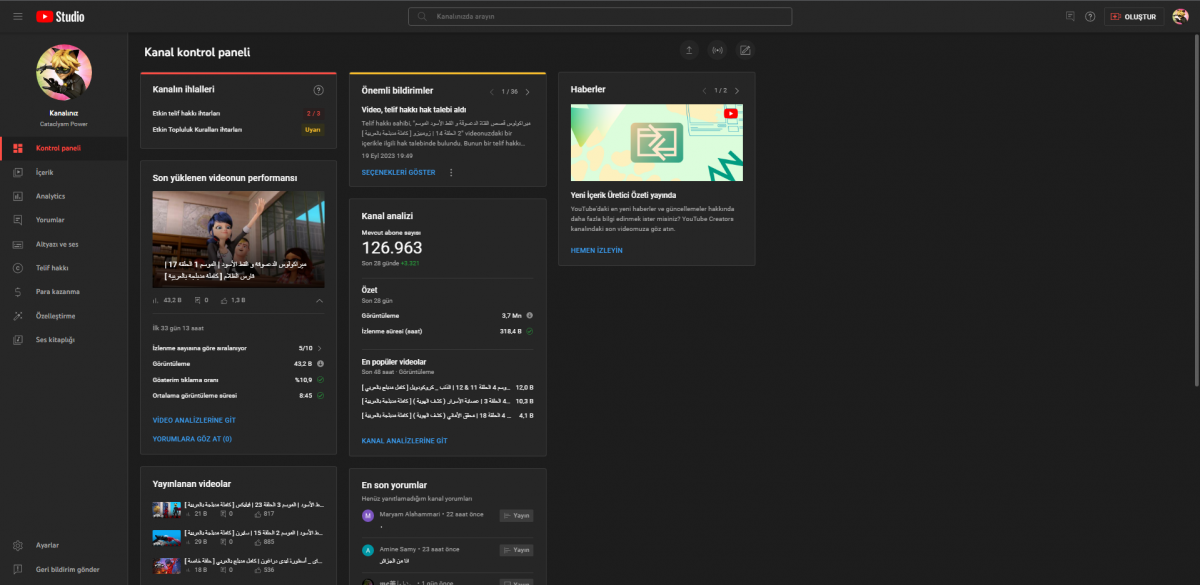Click the HEMEN İZLEYİN link
1200x585 pixels.
[x=596, y=250]
